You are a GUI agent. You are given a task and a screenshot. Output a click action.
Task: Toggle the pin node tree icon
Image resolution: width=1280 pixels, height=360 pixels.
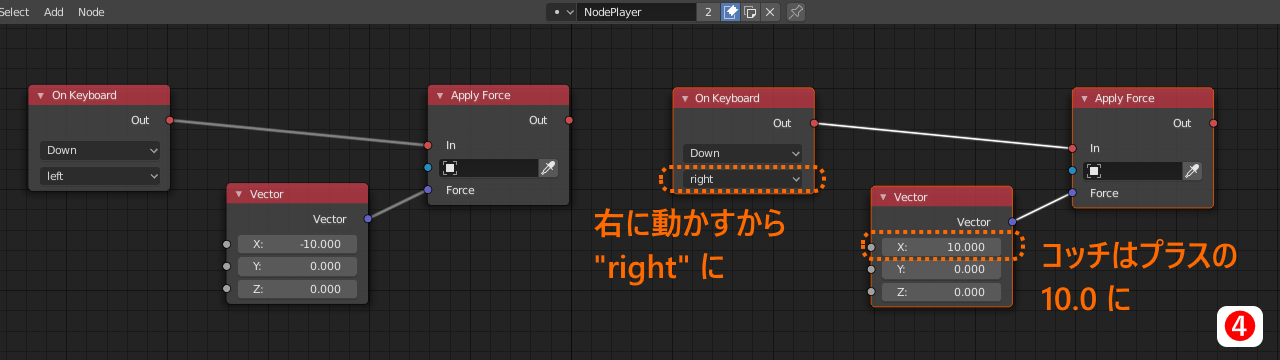click(796, 12)
